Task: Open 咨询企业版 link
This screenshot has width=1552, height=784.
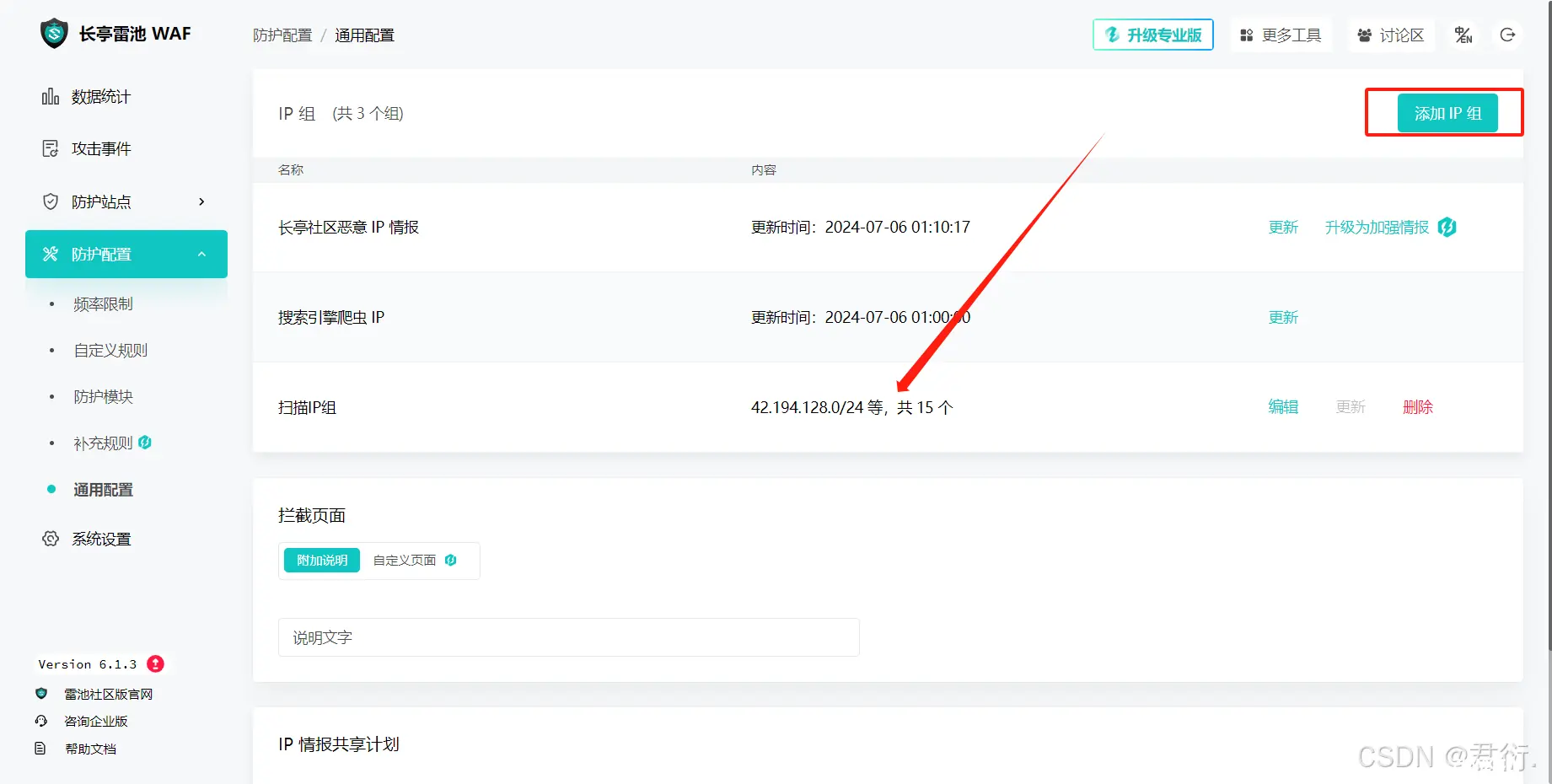Action: pos(96,722)
